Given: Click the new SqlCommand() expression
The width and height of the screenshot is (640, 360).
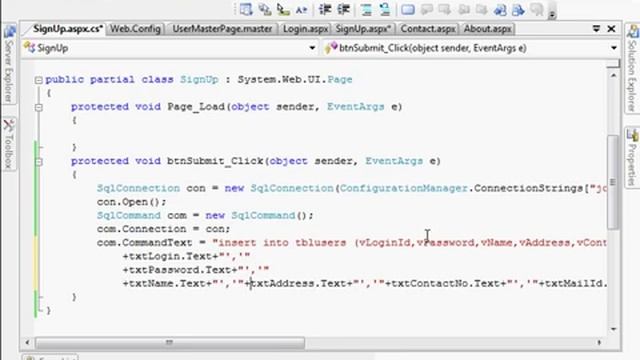Looking at the screenshot, I should [x=259, y=216].
